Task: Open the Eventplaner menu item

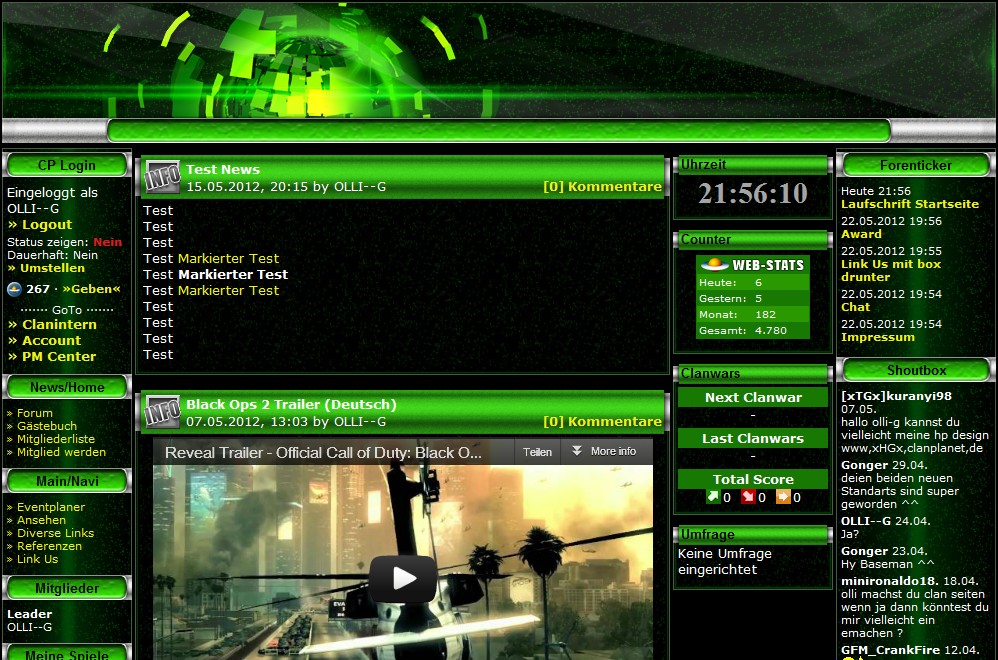Action: 50,507
